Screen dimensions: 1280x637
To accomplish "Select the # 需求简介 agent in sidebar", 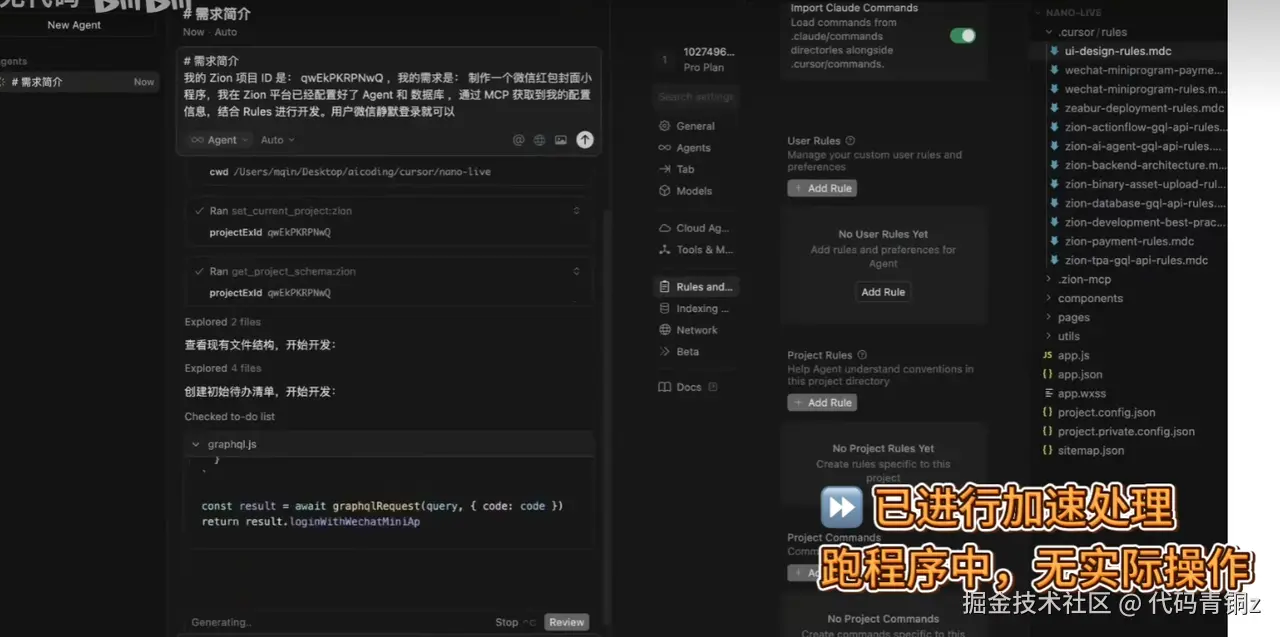I will (x=78, y=82).
